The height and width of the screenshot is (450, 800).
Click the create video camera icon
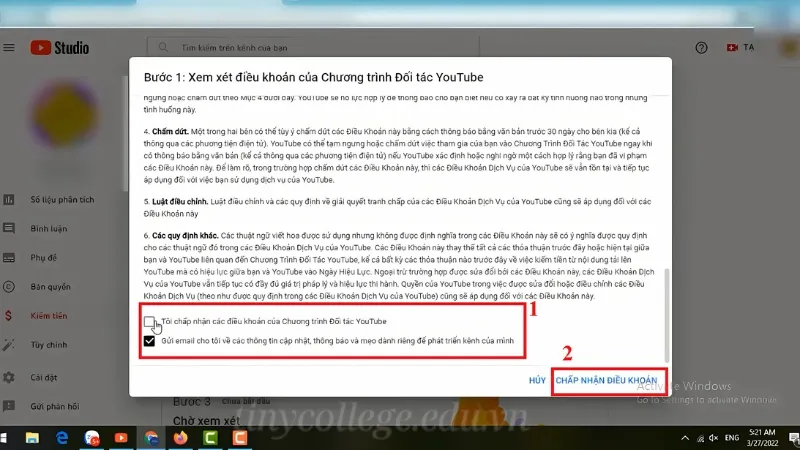coord(732,47)
